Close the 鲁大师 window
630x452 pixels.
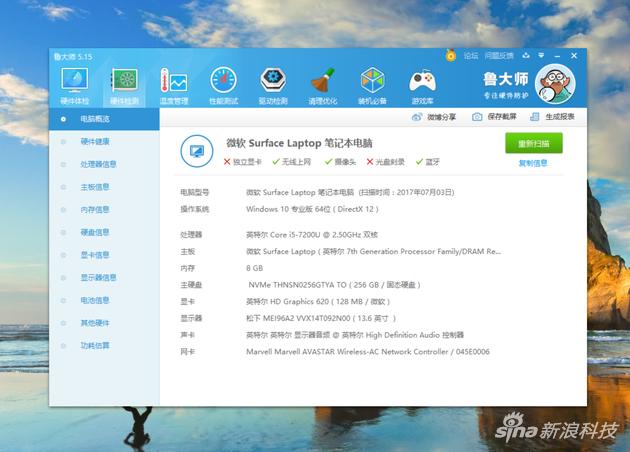(574, 56)
